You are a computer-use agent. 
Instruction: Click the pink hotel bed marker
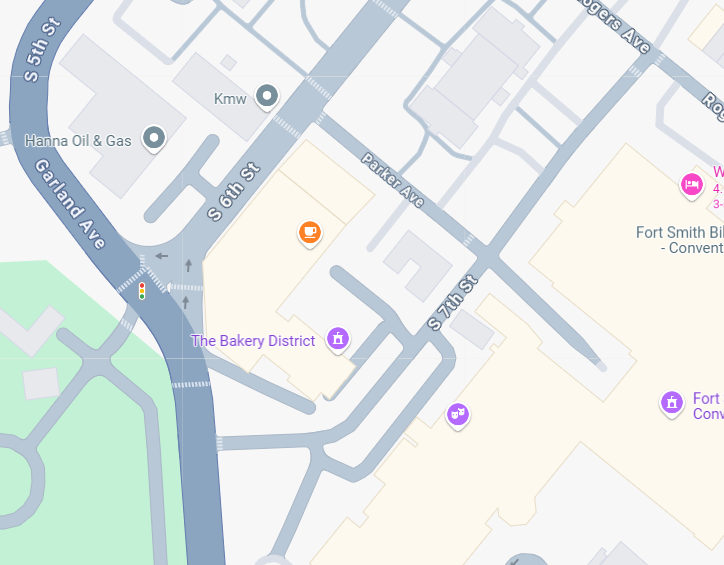pyautogui.click(x=692, y=186)
